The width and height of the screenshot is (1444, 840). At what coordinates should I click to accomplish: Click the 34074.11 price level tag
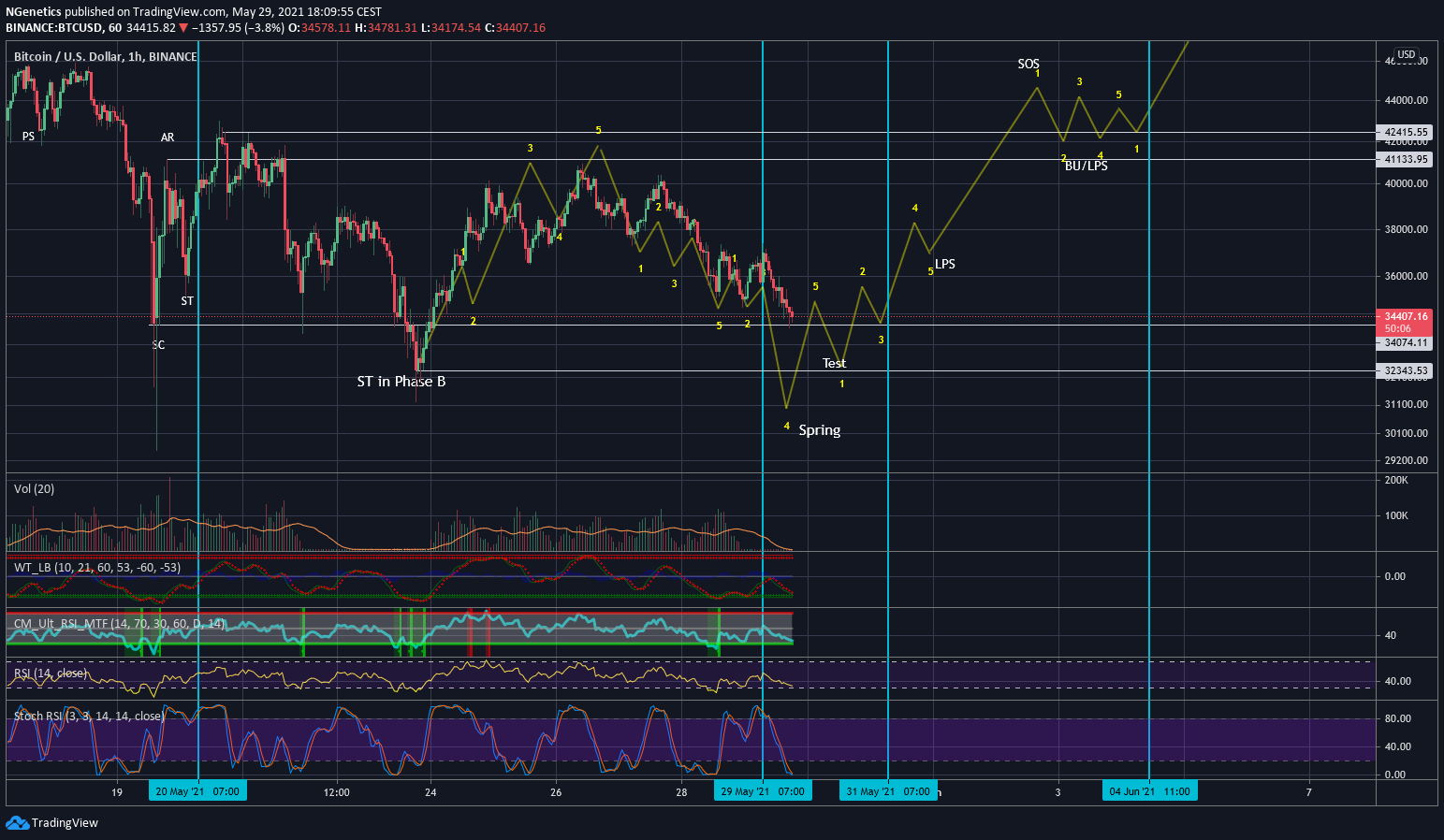(1406, 342)
